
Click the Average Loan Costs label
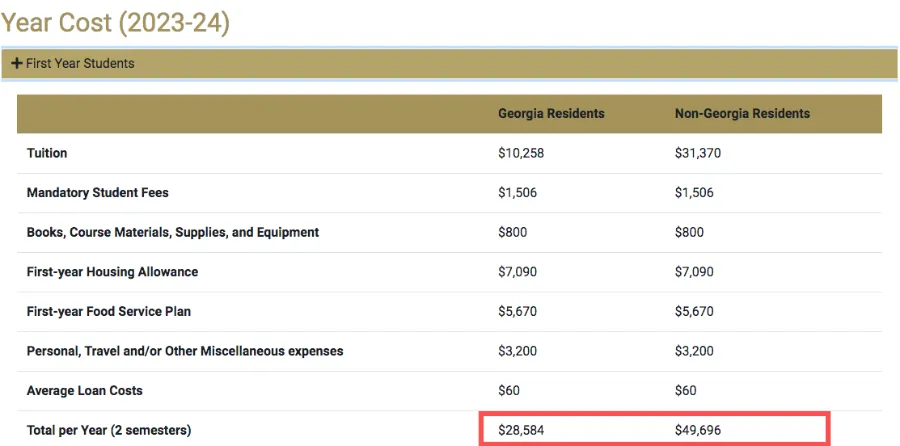[85, 390]
